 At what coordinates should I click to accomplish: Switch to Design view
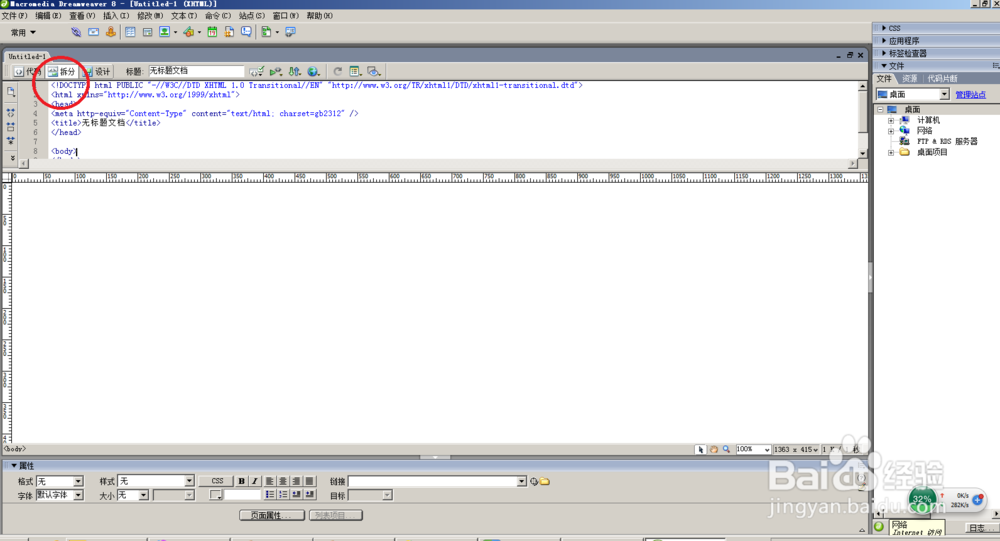pyautogui.click(x=96, y=71)
